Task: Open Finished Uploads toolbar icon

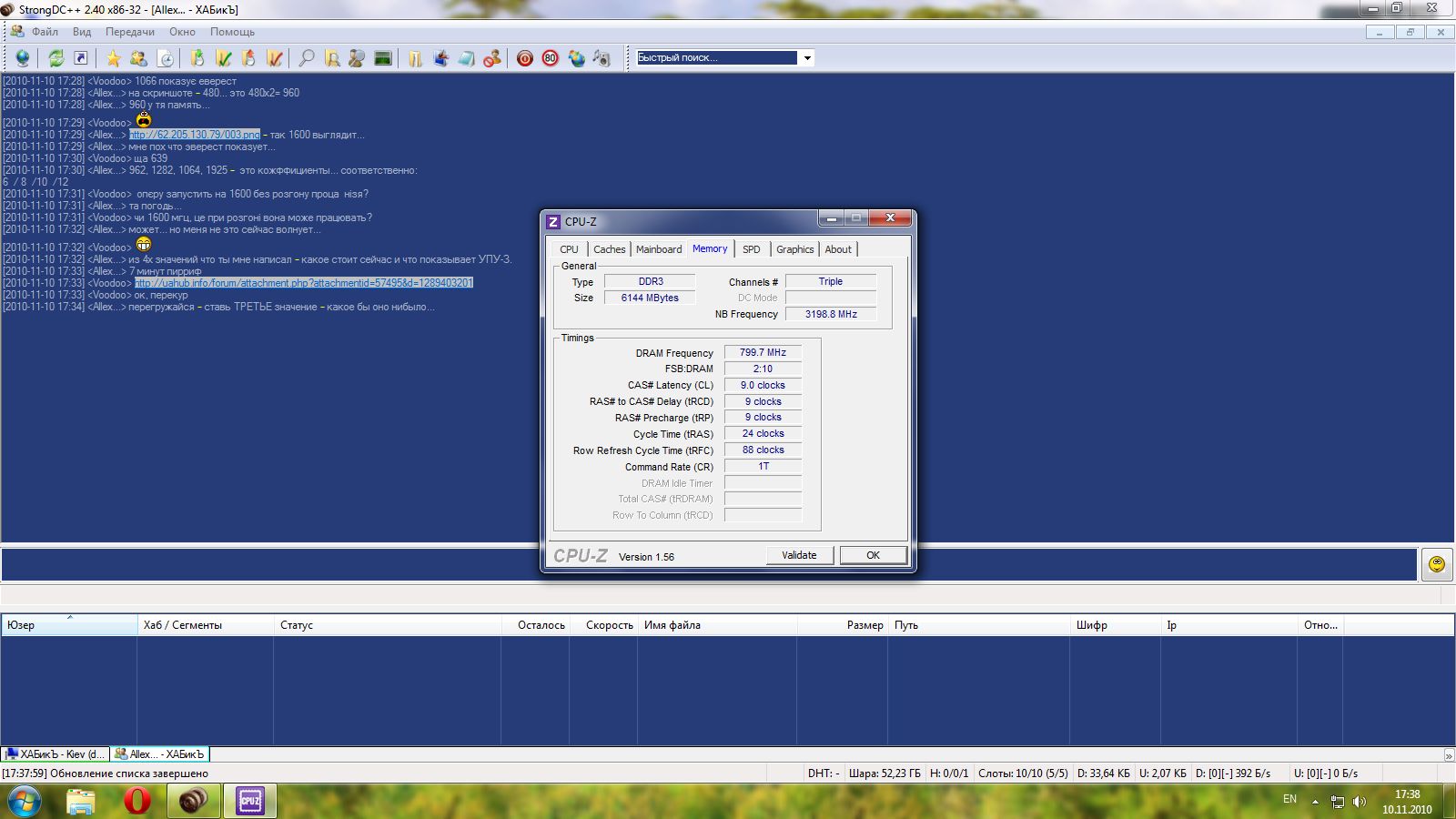Action: coord(274,58)
